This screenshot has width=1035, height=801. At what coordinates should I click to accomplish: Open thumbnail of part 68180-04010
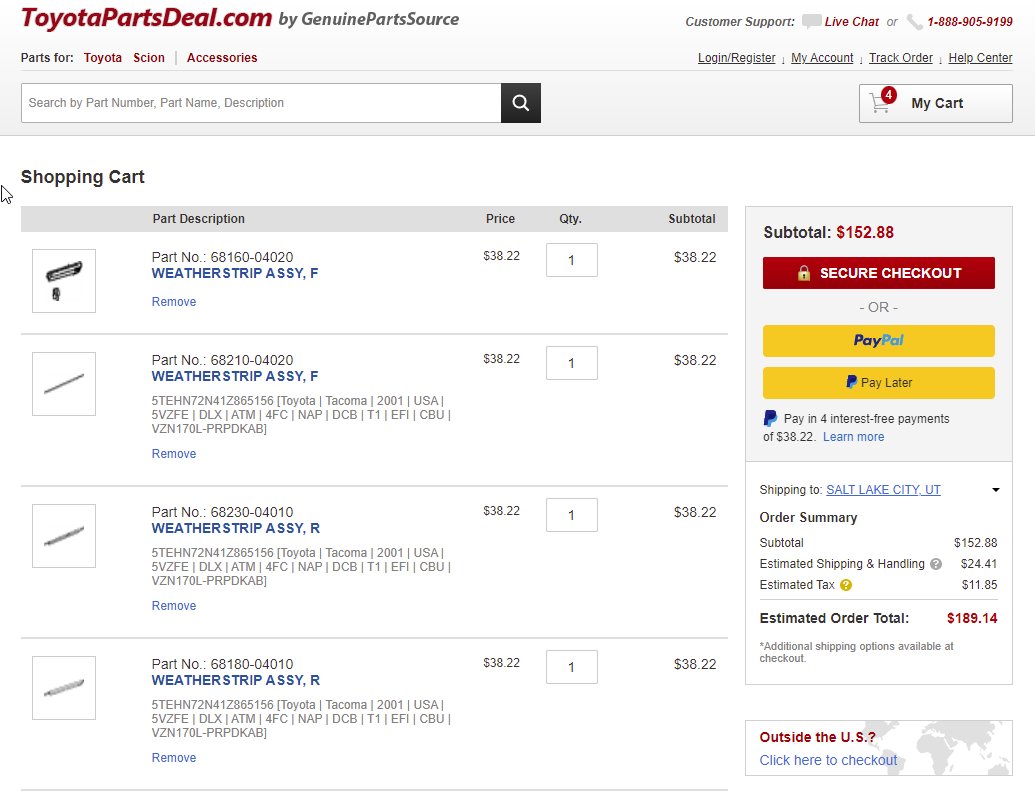coord(64,687)
